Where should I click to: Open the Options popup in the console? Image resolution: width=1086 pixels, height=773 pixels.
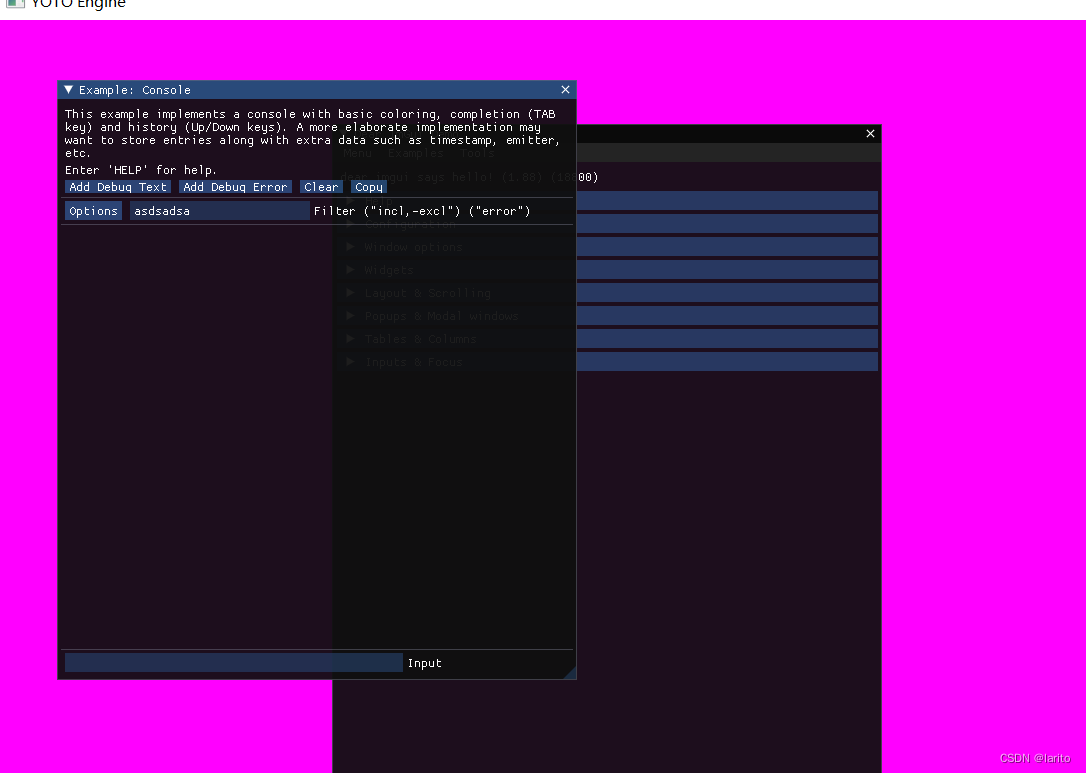(x=94, y=211)
